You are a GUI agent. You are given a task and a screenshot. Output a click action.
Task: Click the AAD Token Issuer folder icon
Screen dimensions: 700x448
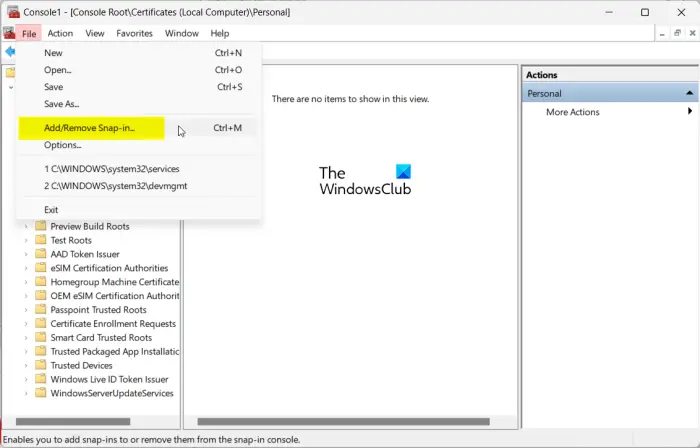[x=41, y=253]
